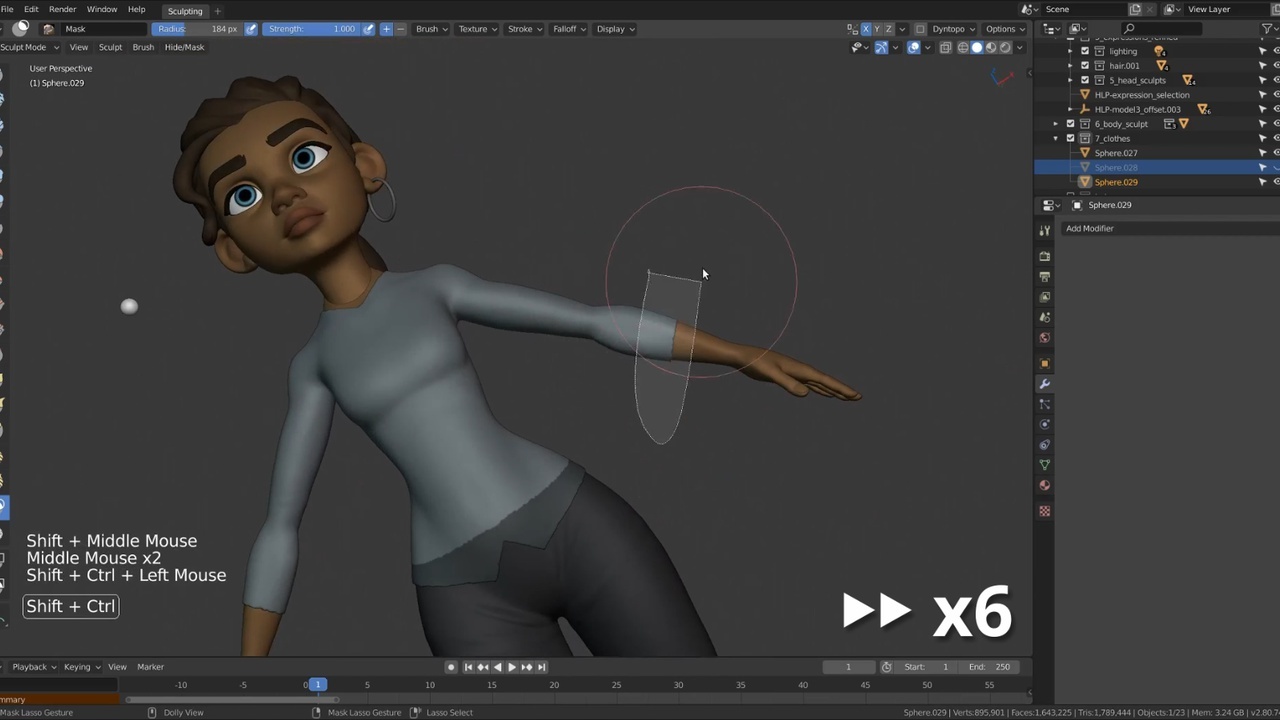
Task: Toggle the Dyntopo checkbox
Action: 921,29
